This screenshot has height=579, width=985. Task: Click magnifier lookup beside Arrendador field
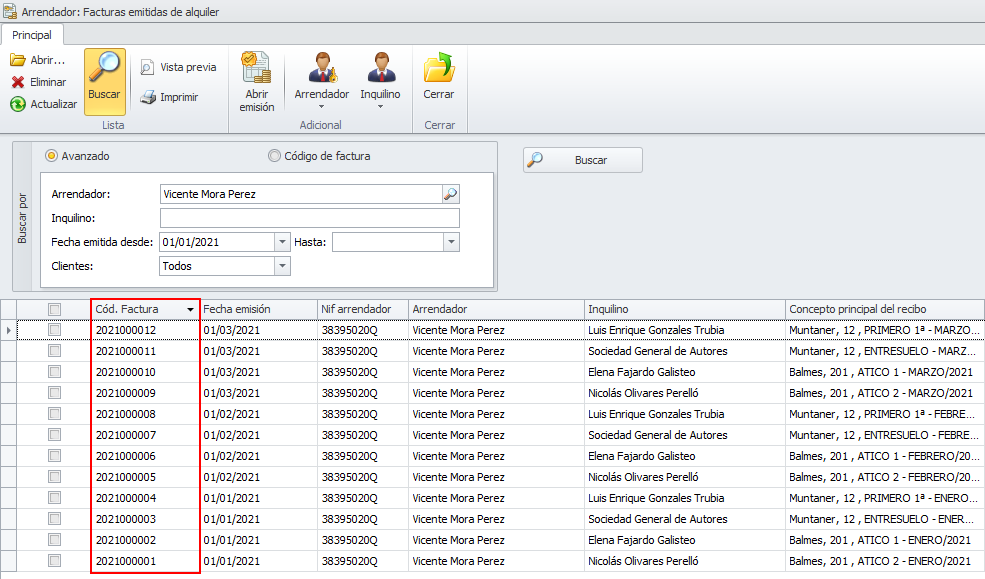pos(451,194)
